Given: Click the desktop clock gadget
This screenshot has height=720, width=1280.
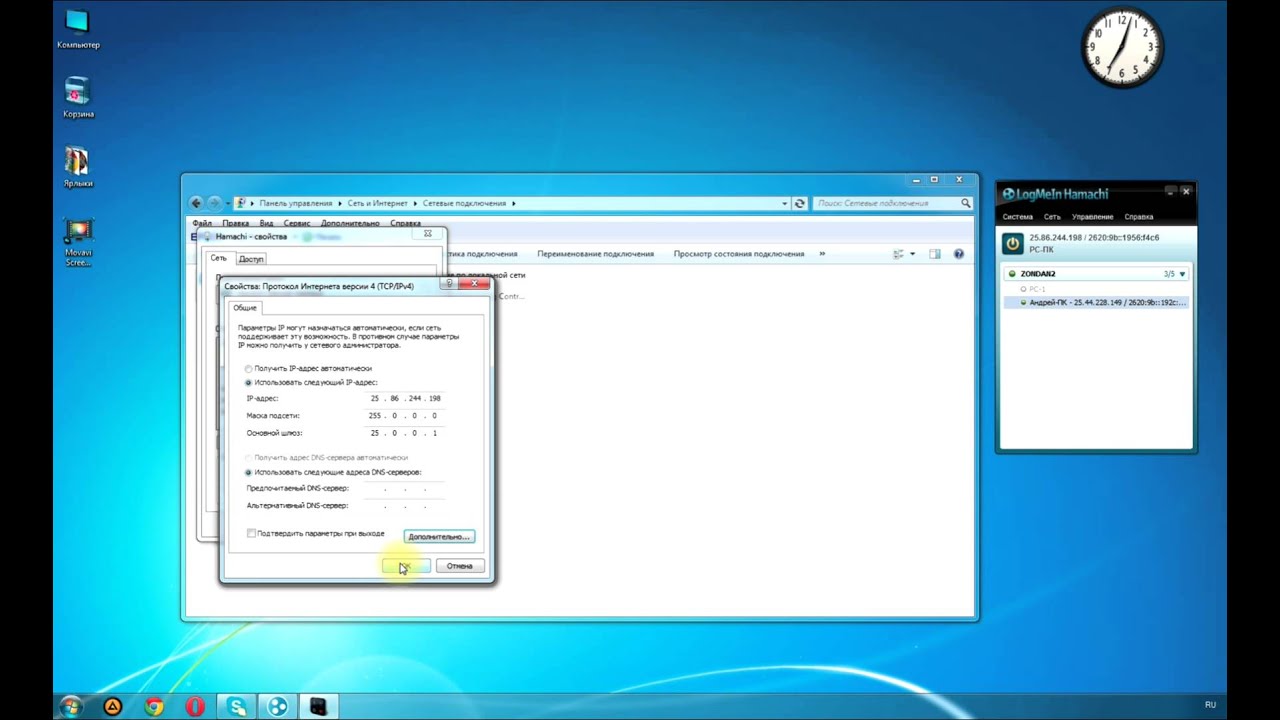Looking at the screenshot, I should tap(1122, 48).
